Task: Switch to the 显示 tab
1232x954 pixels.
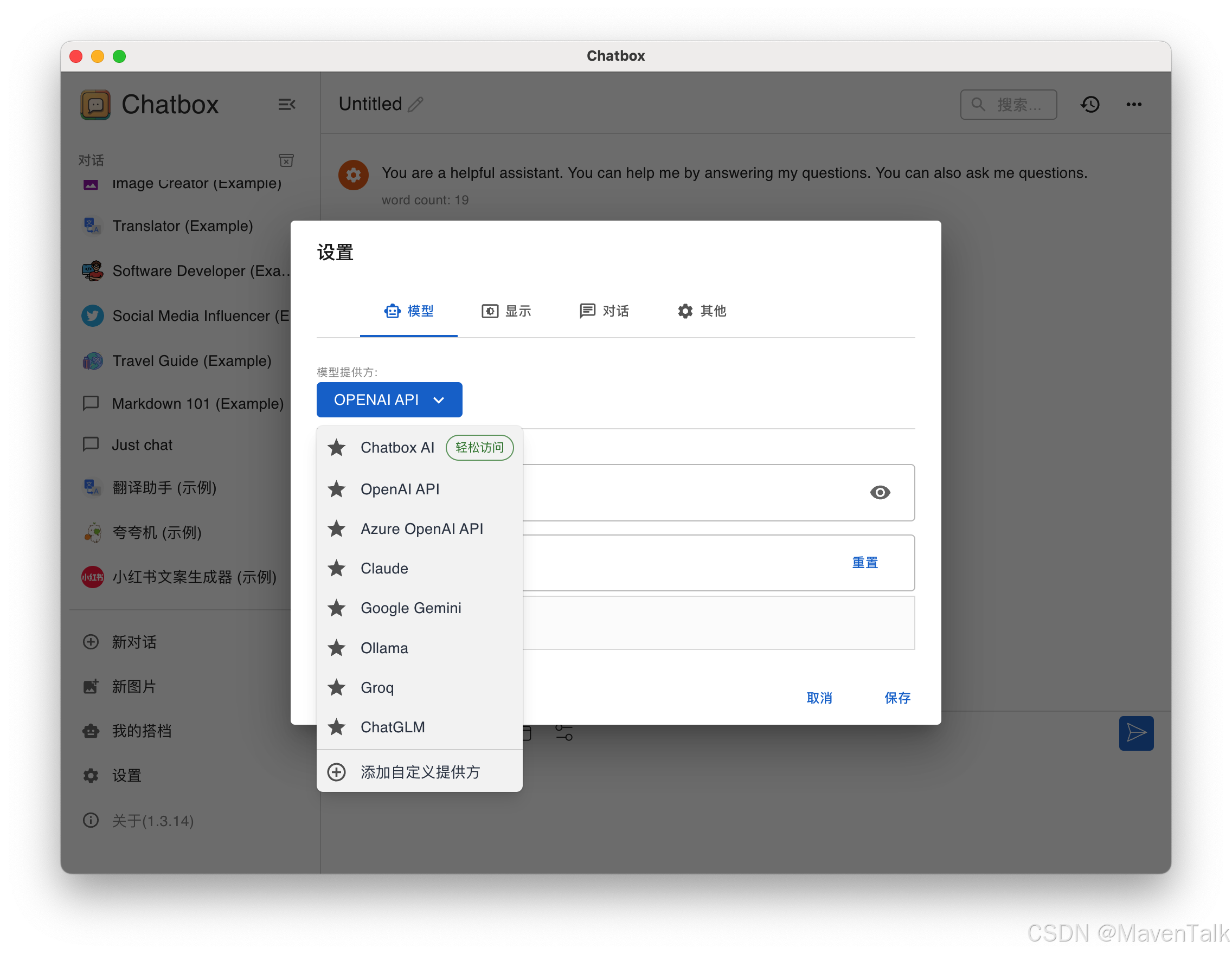Action: pyautogui.click(x=506, y=311)
